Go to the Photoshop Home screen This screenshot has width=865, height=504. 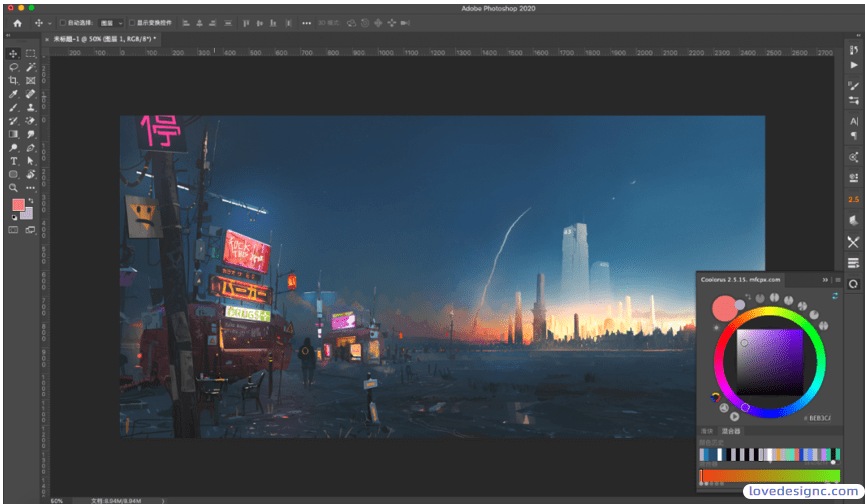(x=17, y=23)
